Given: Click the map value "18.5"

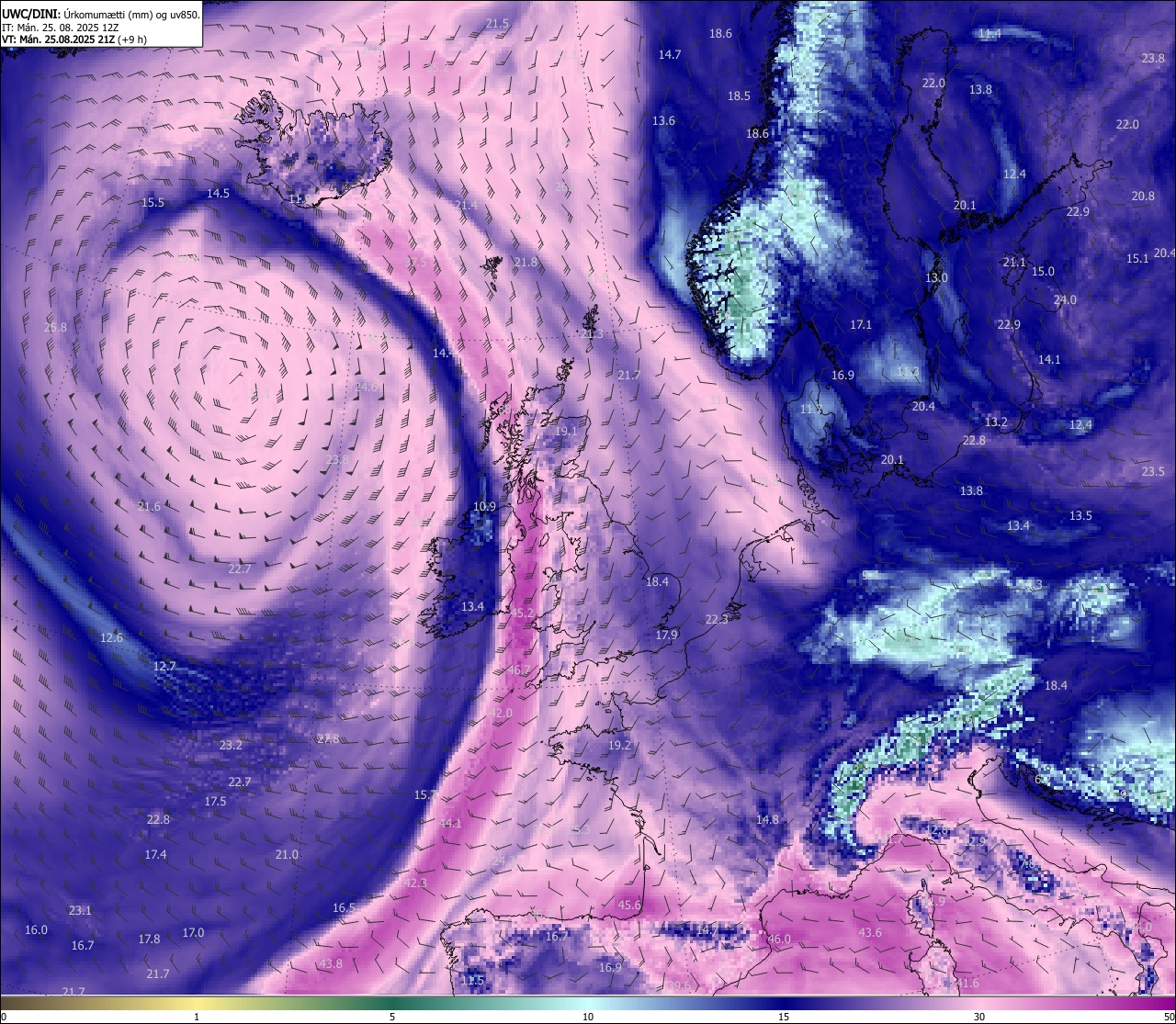Looking at the screenshot, I should point(739,96).
